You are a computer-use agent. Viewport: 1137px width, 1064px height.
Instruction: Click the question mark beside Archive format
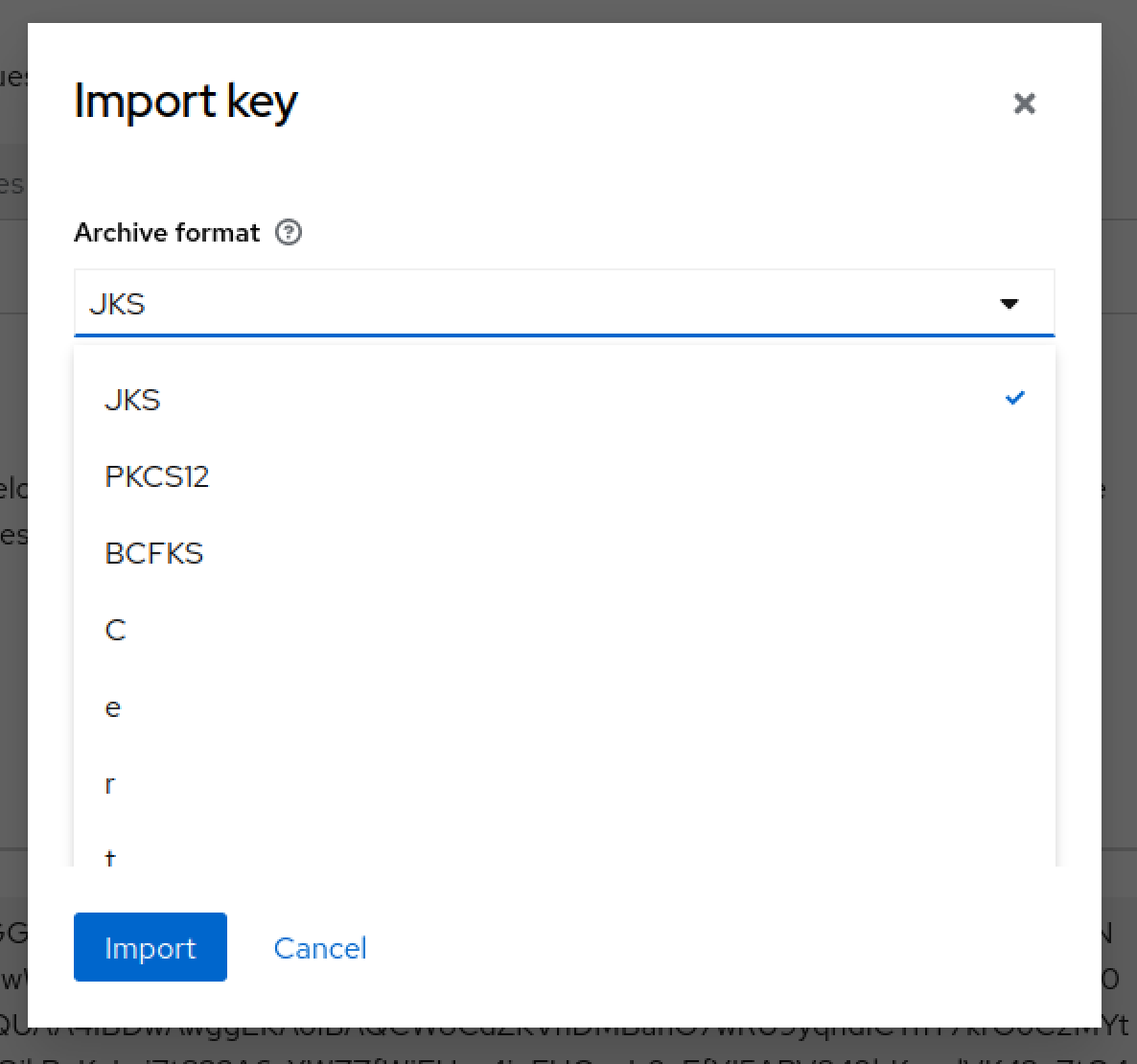point(289,232)
